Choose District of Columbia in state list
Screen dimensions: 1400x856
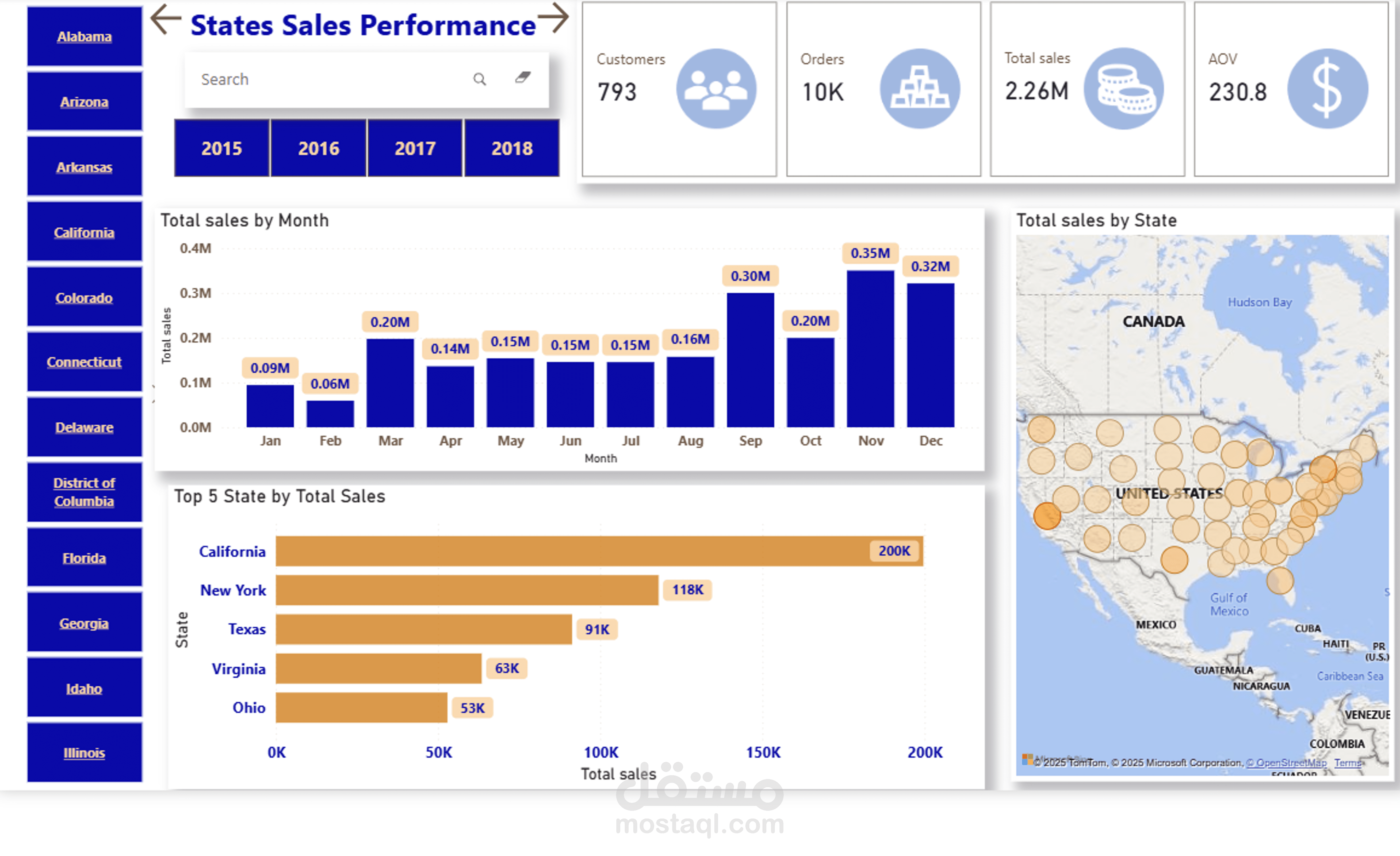point(84,492)
